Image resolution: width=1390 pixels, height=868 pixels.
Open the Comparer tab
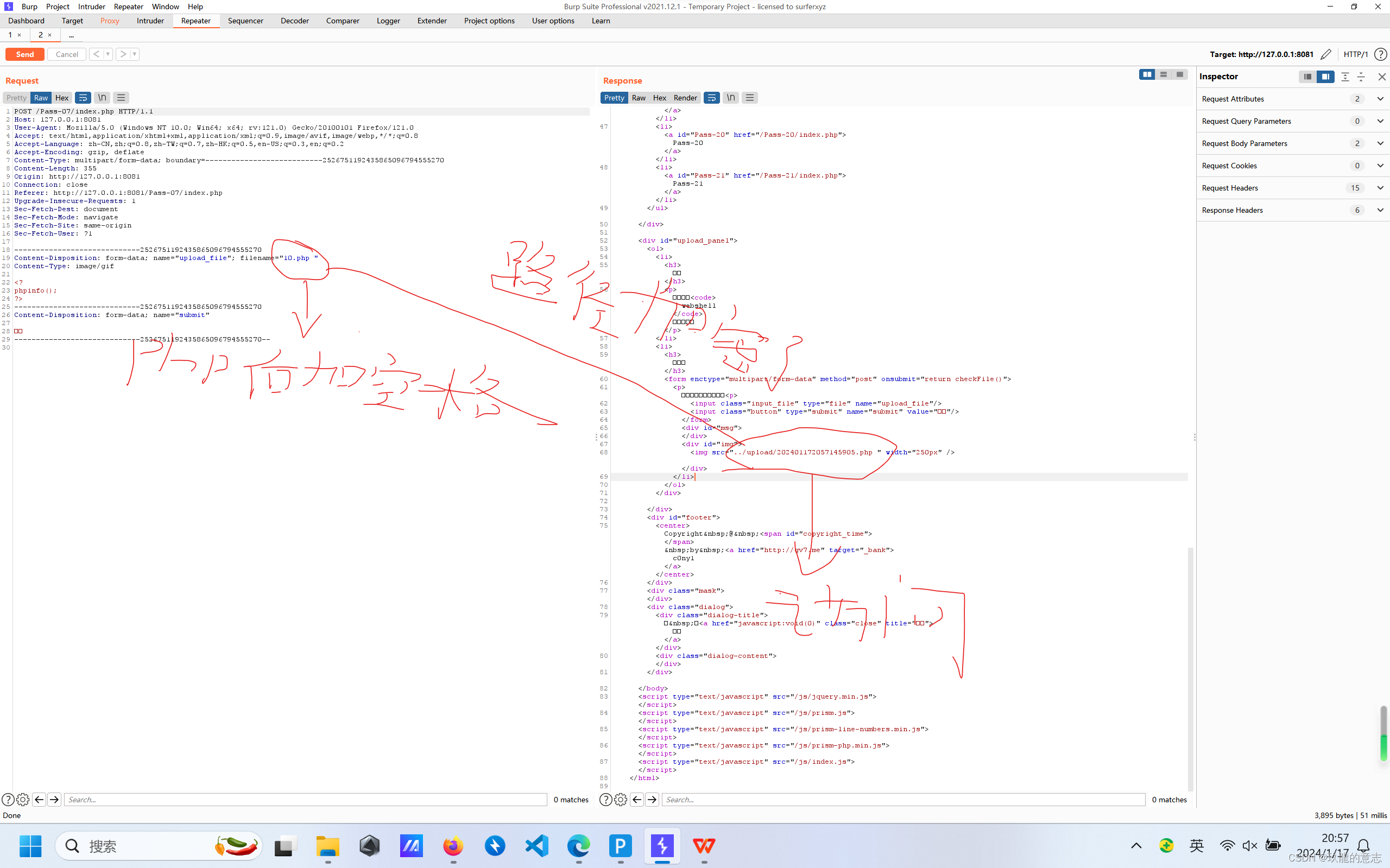343,21
